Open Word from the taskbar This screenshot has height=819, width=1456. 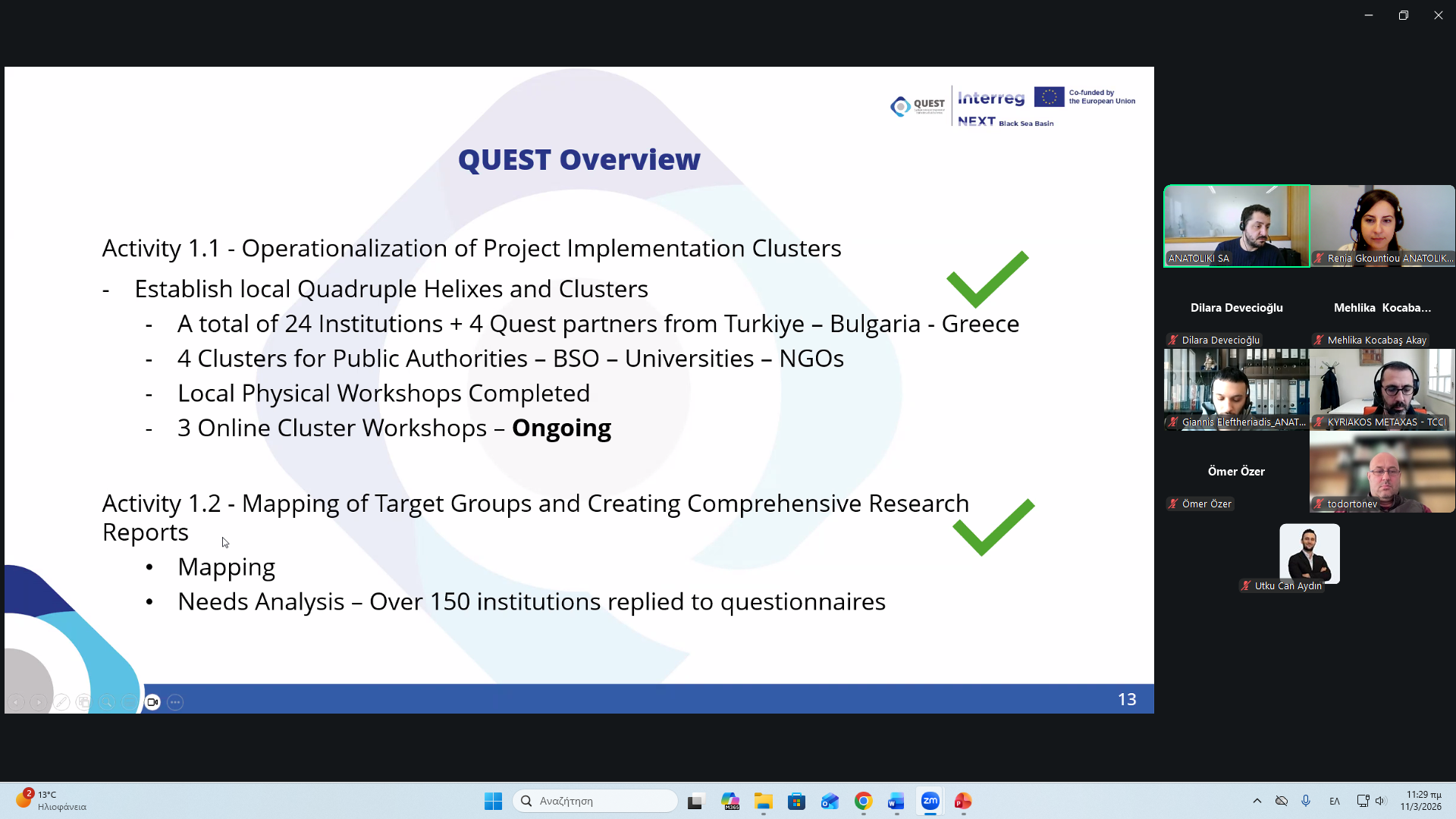pos(896,801)
